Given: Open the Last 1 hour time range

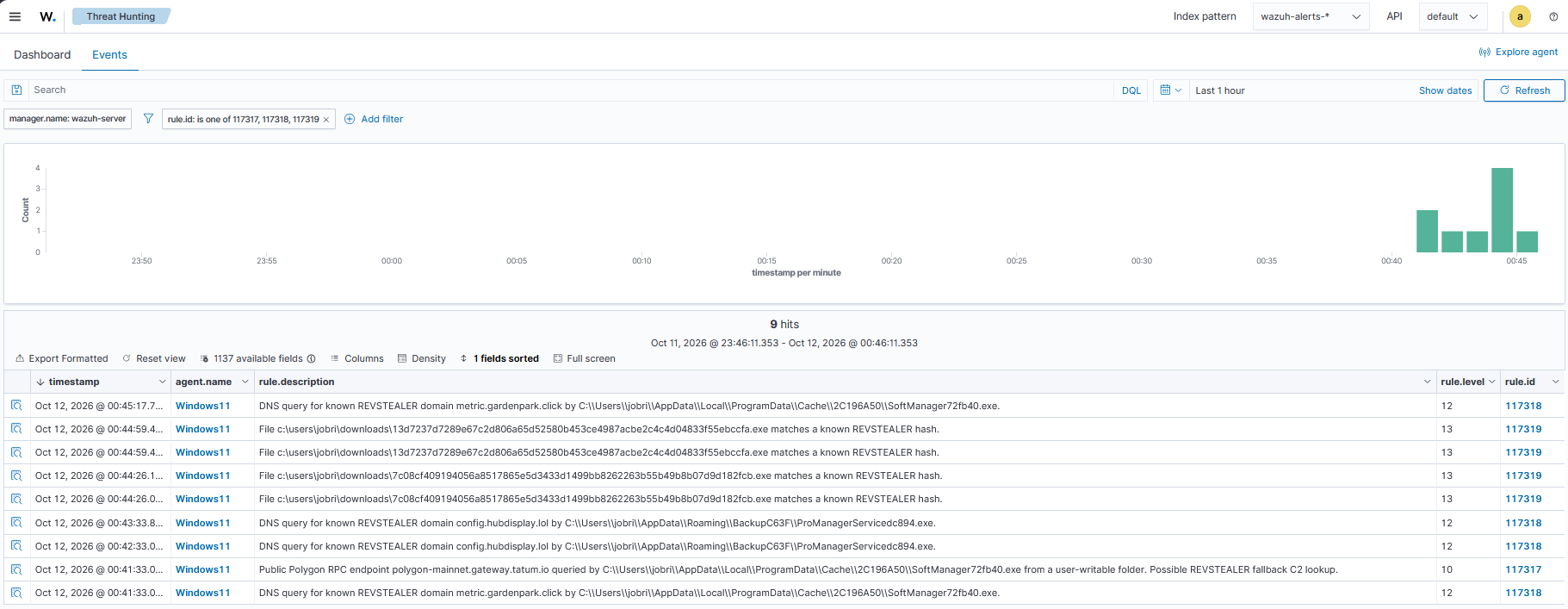Looking at the screenshot, I should tap(1220, 90).
